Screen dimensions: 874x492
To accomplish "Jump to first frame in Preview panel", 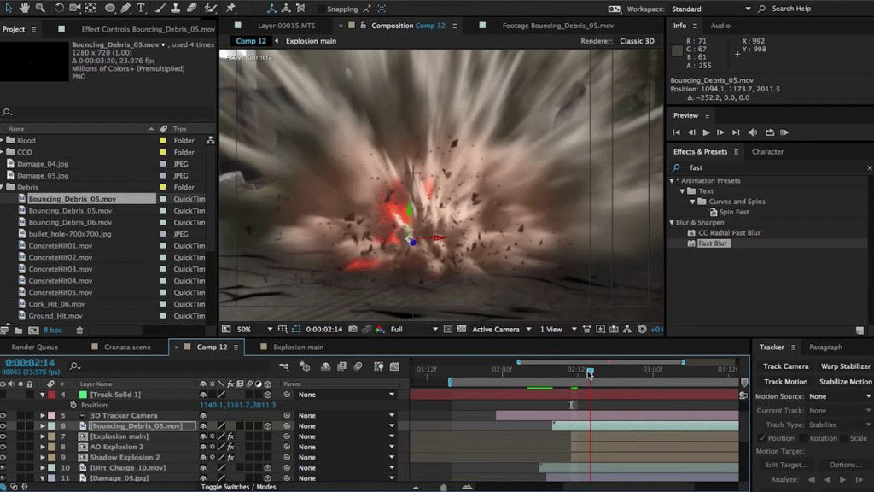I will pyautogui.click(x=677, y=132).
